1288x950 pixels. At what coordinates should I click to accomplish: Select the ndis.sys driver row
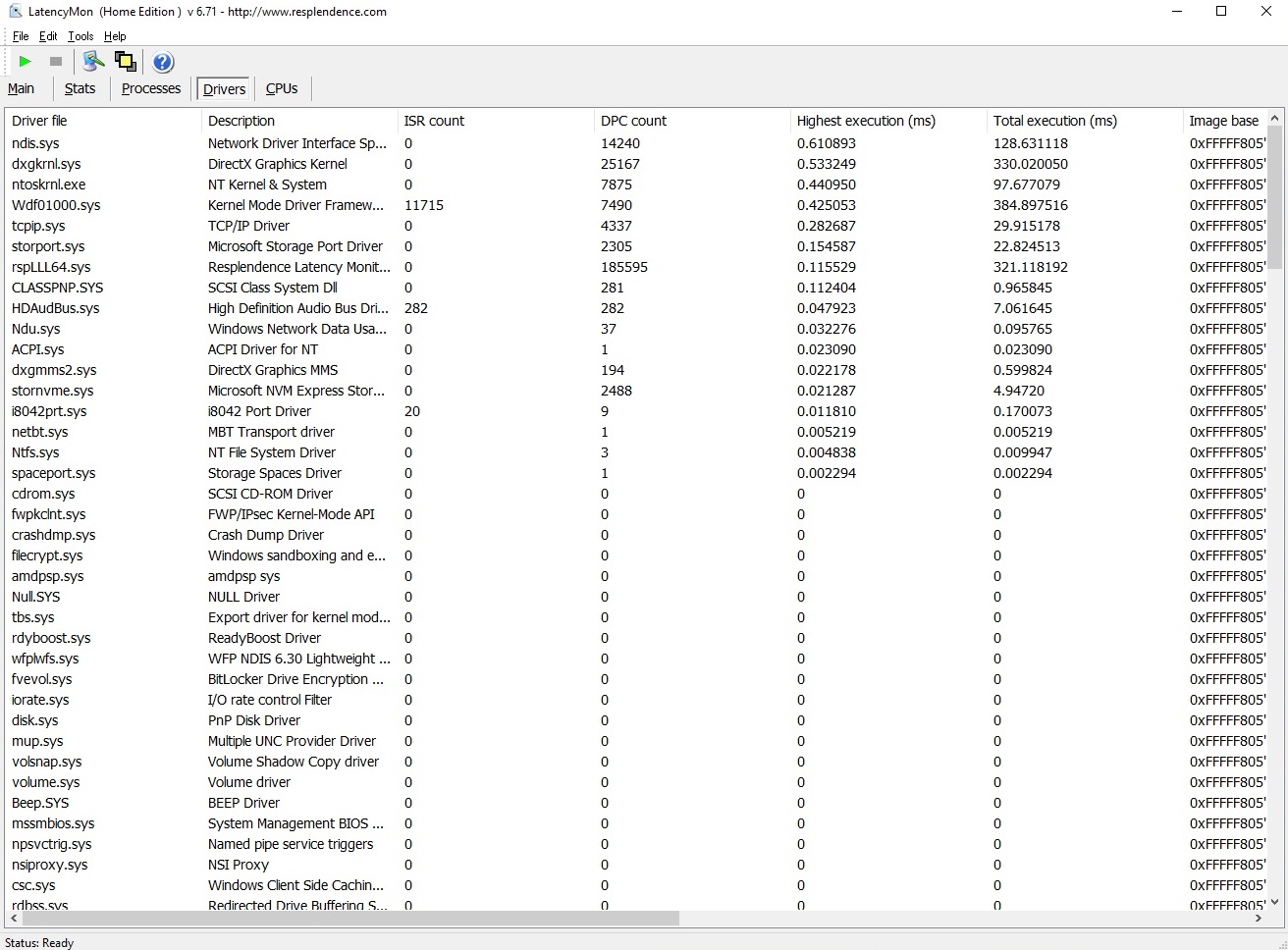pyautogui.click(x=636, y=143)
